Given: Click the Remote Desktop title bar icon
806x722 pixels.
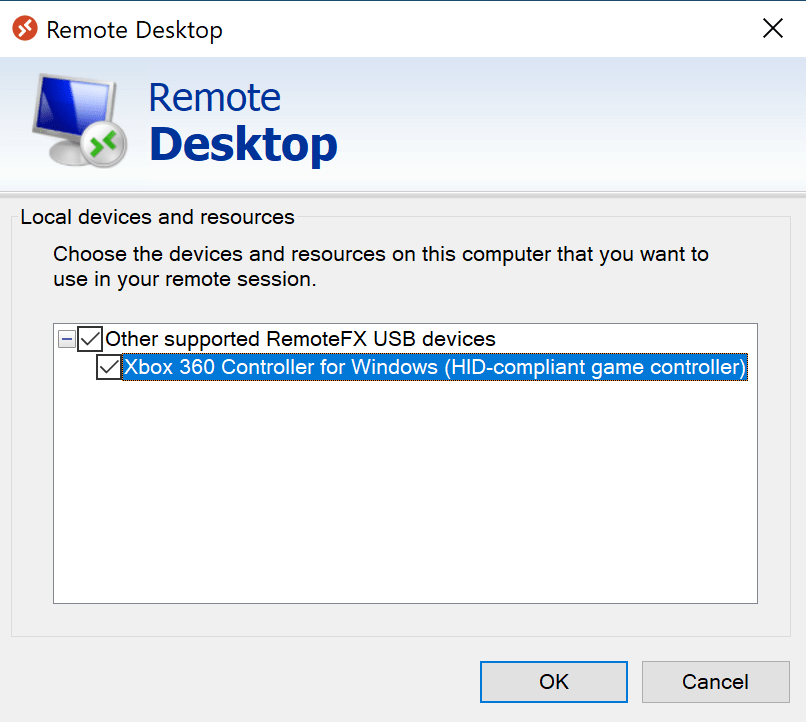Looking at the screenshot, I should click(x=26, y=29).
